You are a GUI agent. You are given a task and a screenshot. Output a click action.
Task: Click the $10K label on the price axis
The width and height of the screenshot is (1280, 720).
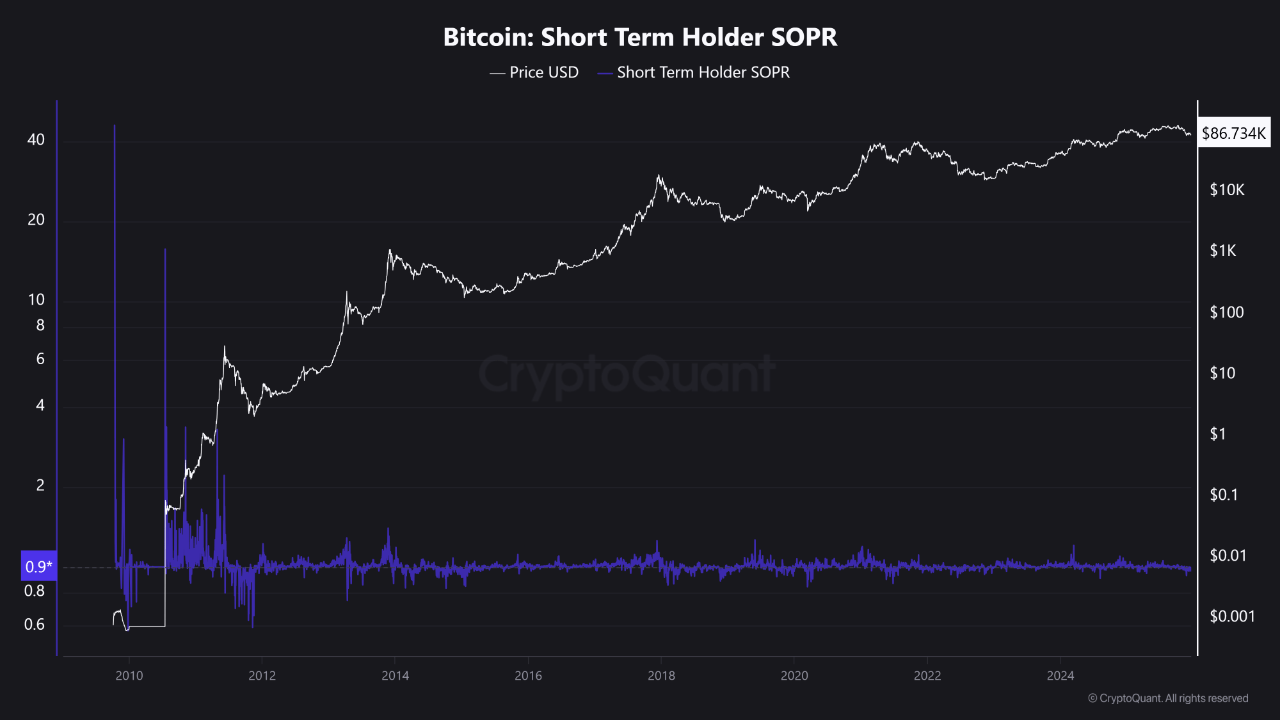[x=1226, y=190]
